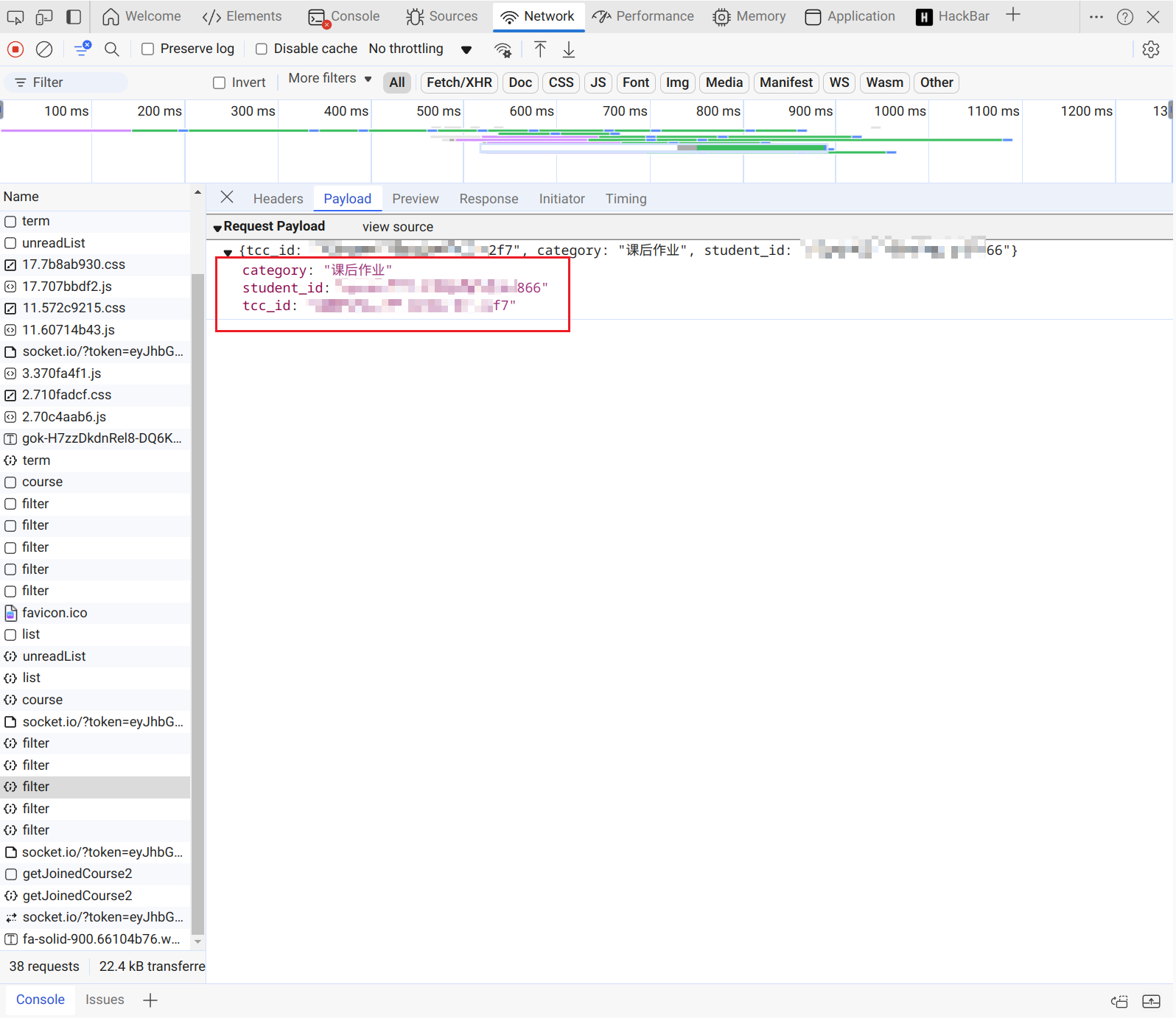Import HAR file with upload arrow
The image size is (1176, 1018).
[540, 49]
